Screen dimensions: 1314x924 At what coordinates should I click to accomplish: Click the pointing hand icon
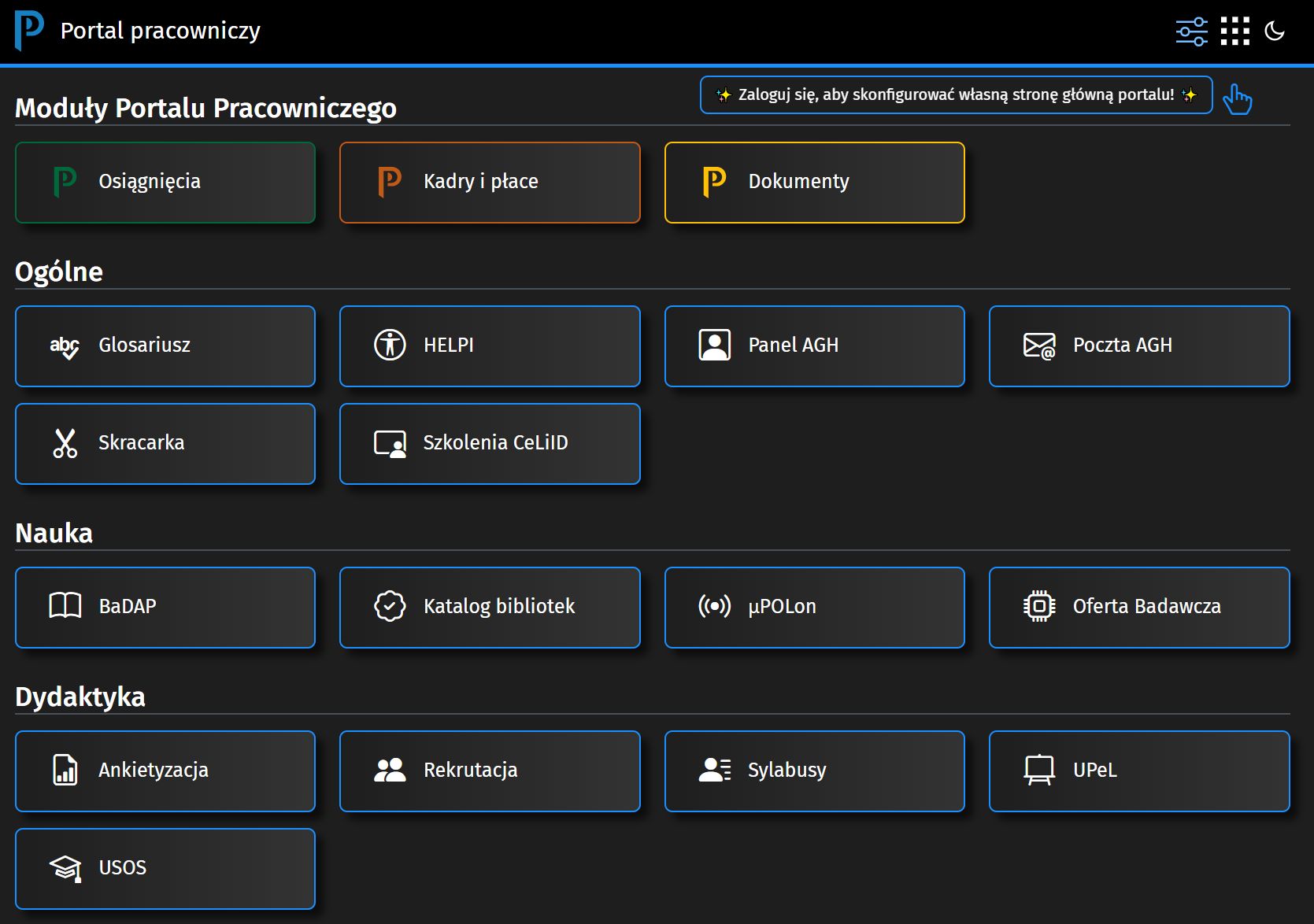tap(1237, 99)
